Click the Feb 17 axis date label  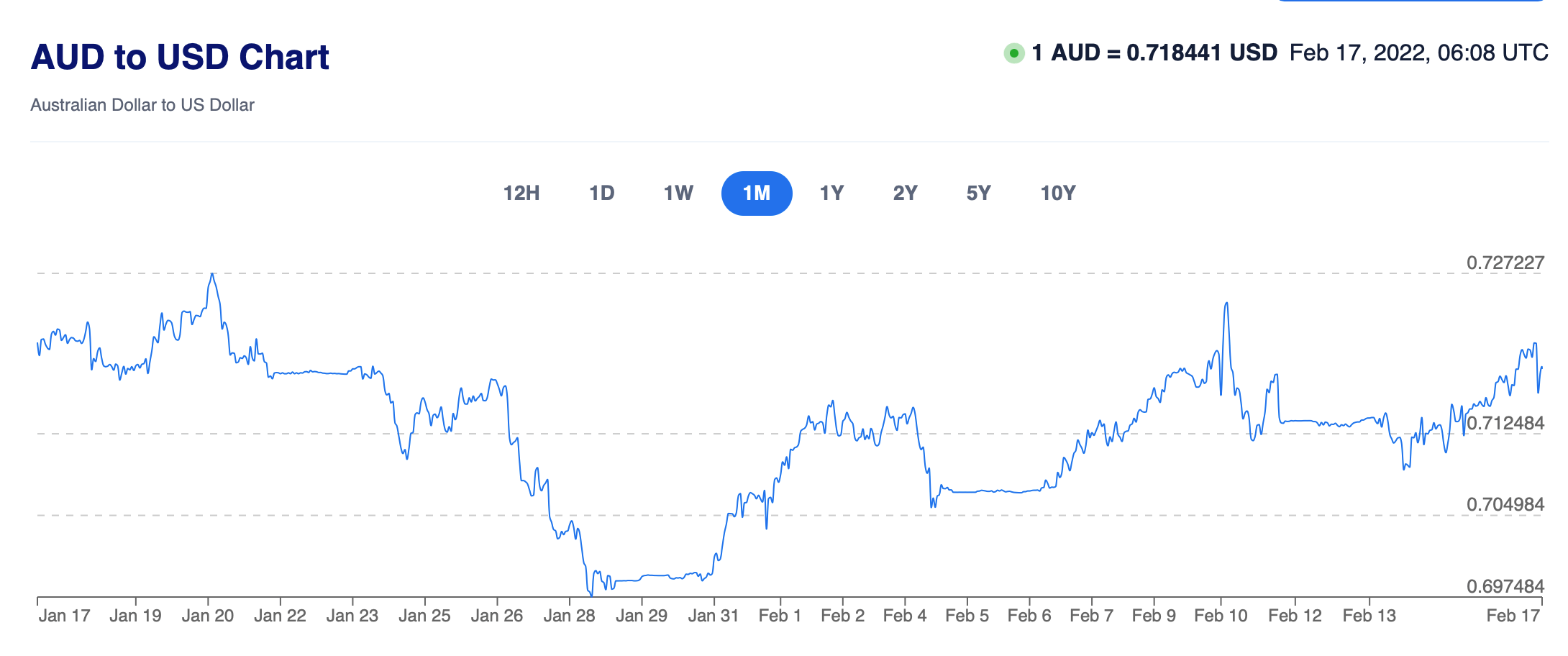pyautogui.click(x=1513, y=616)
